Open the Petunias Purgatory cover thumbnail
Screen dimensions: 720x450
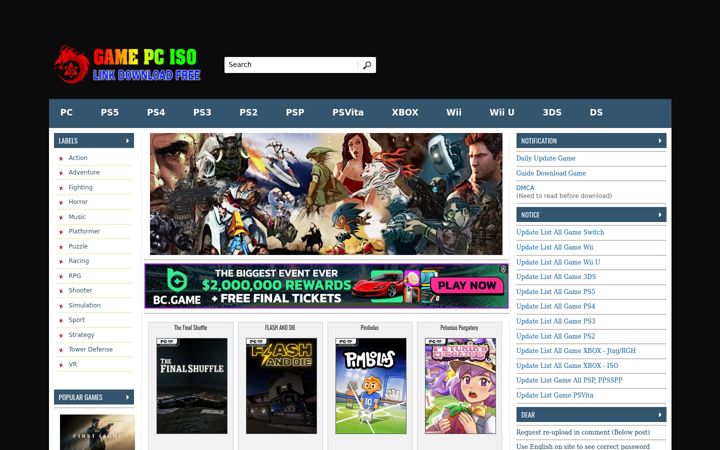click(461, 386)
